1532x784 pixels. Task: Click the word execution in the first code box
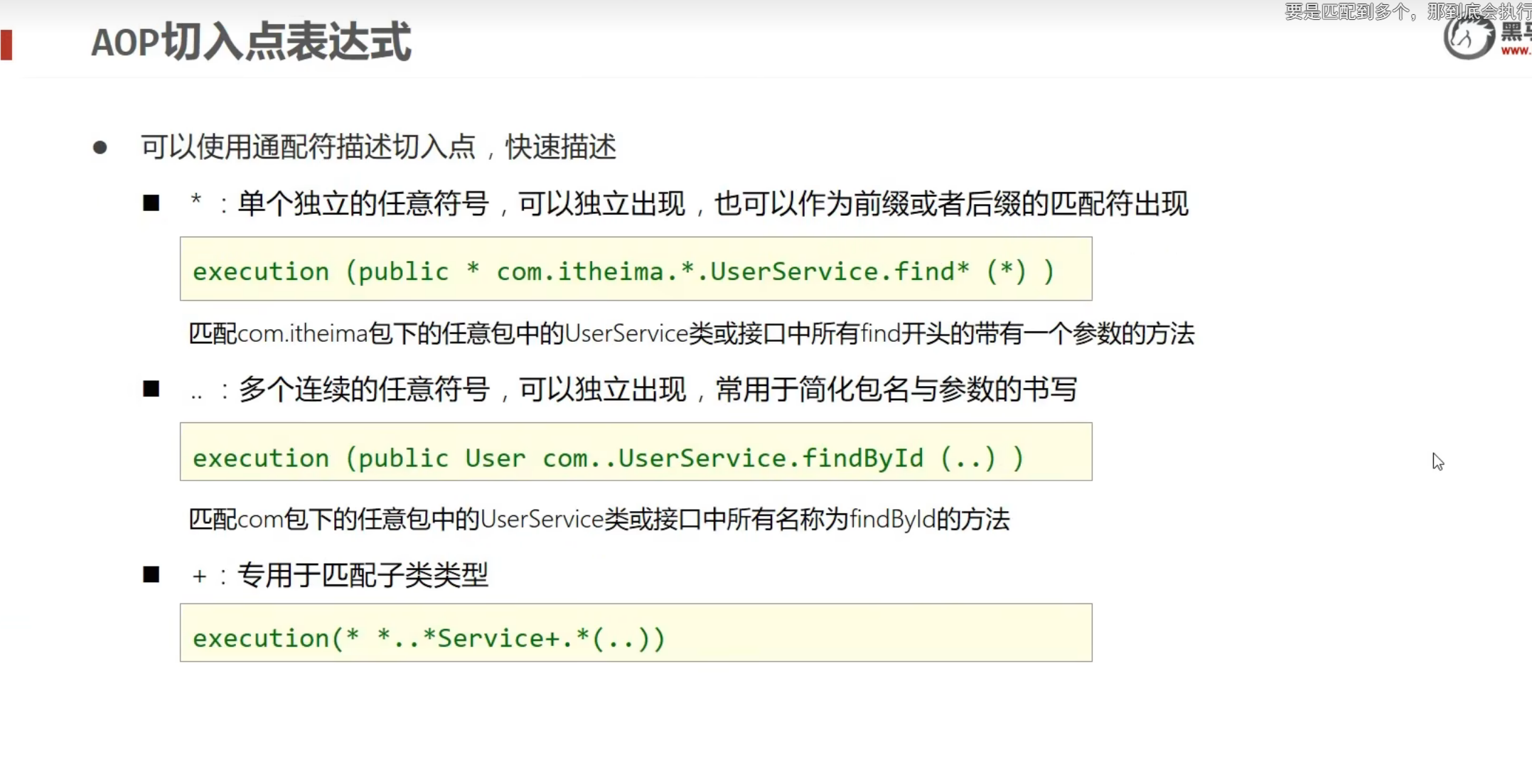tap(261, 272)
